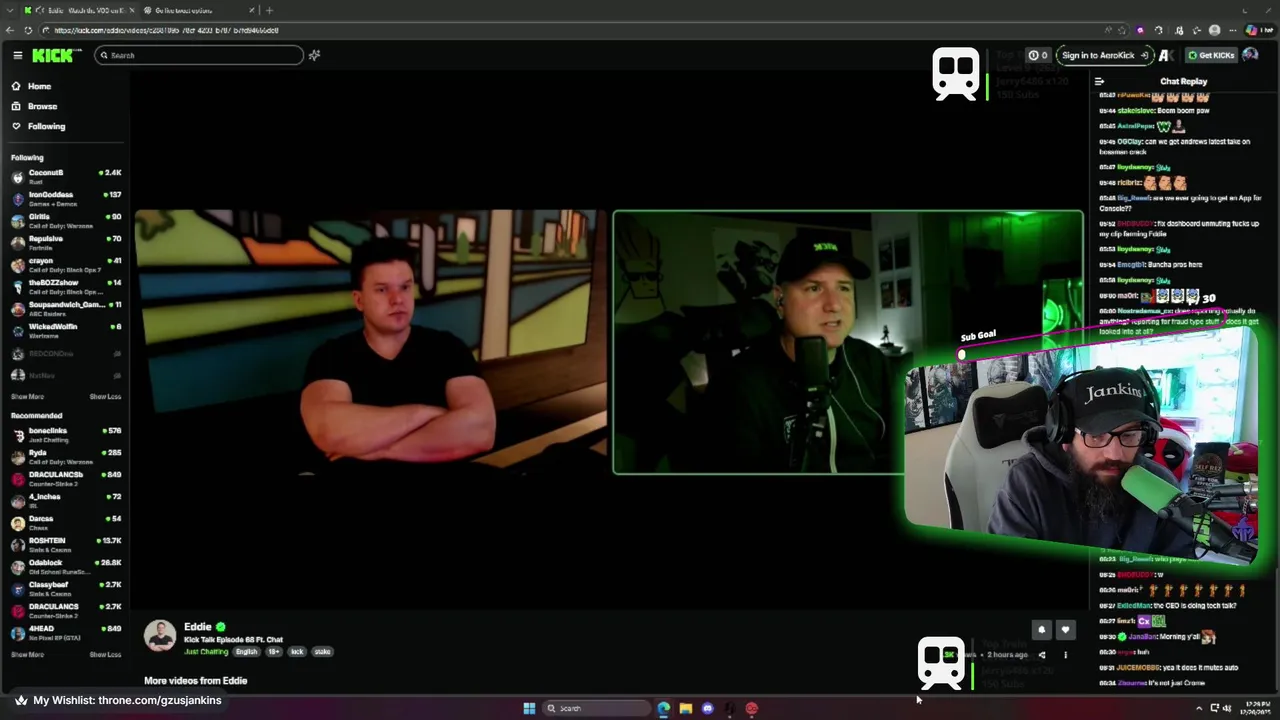Click share icon below video

pyautogui.click(x=1041, y=655)
